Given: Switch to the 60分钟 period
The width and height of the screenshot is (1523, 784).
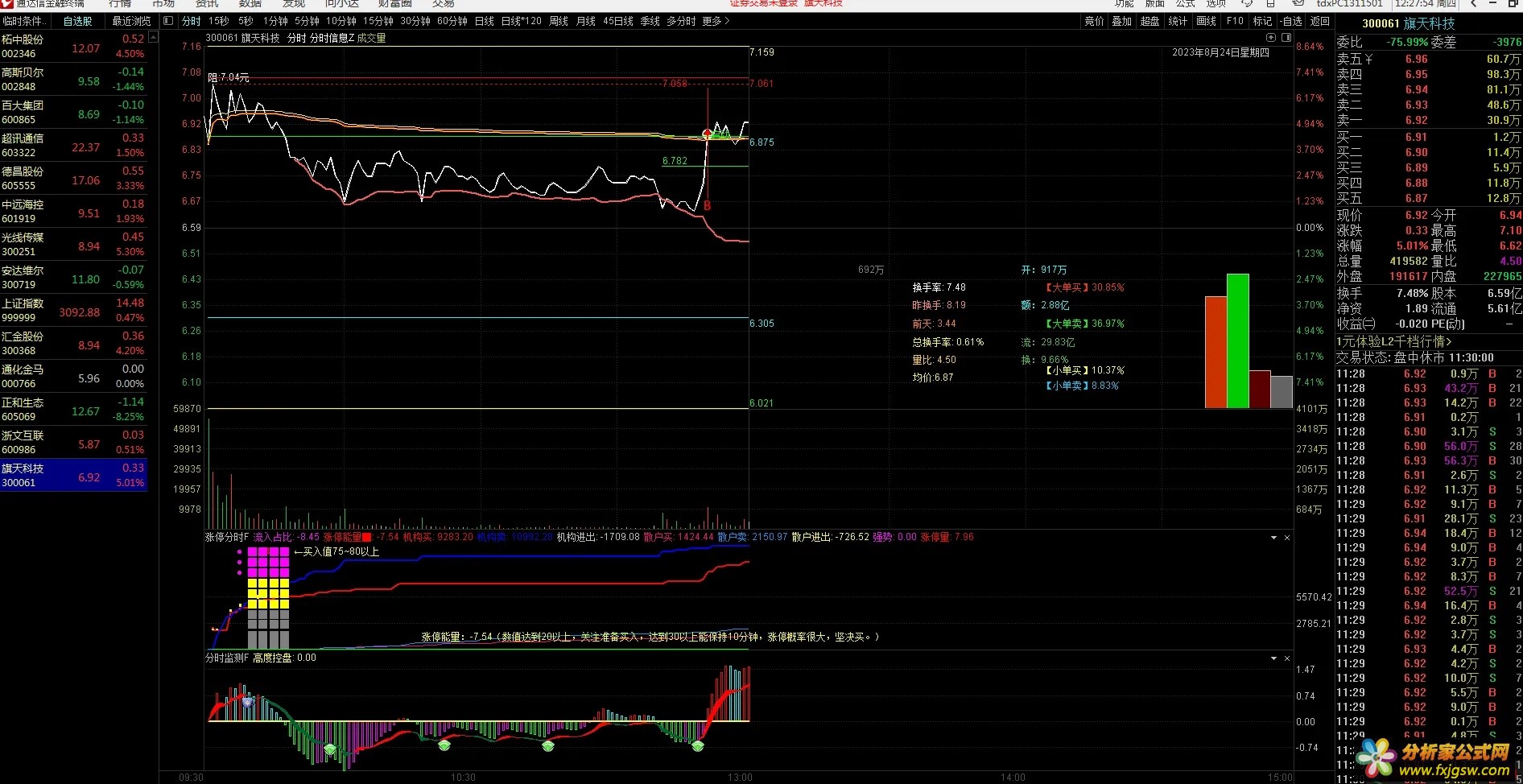Looking at the screenshot, I should pos(452,21).
